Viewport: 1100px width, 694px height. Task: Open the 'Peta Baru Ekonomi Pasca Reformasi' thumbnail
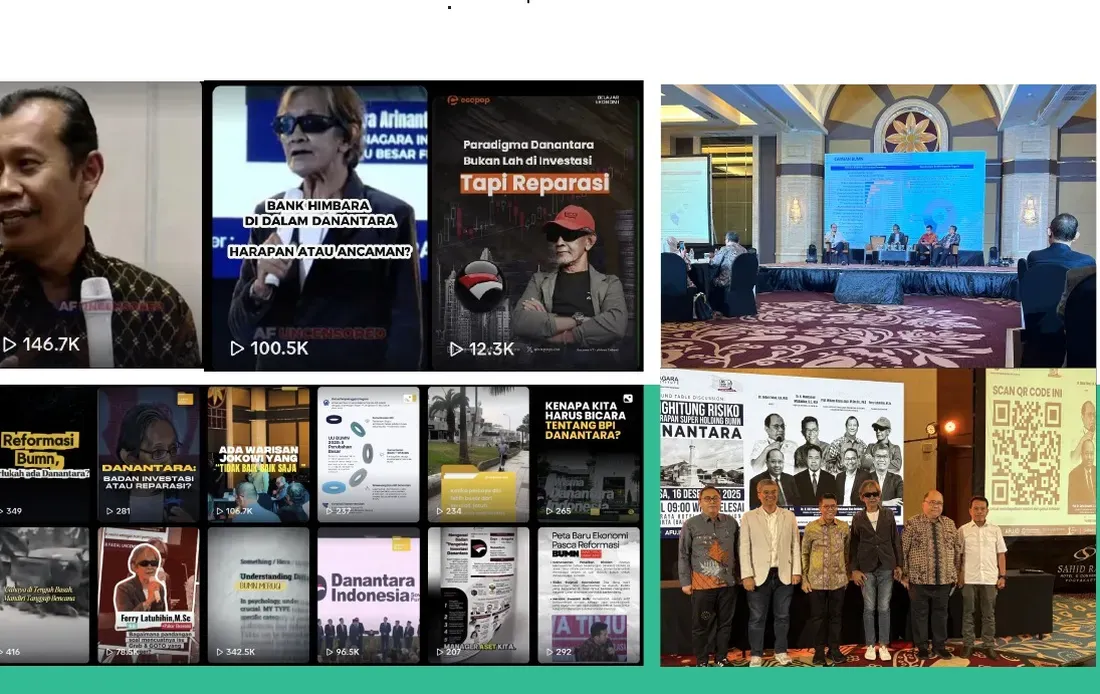click(589, 595)
